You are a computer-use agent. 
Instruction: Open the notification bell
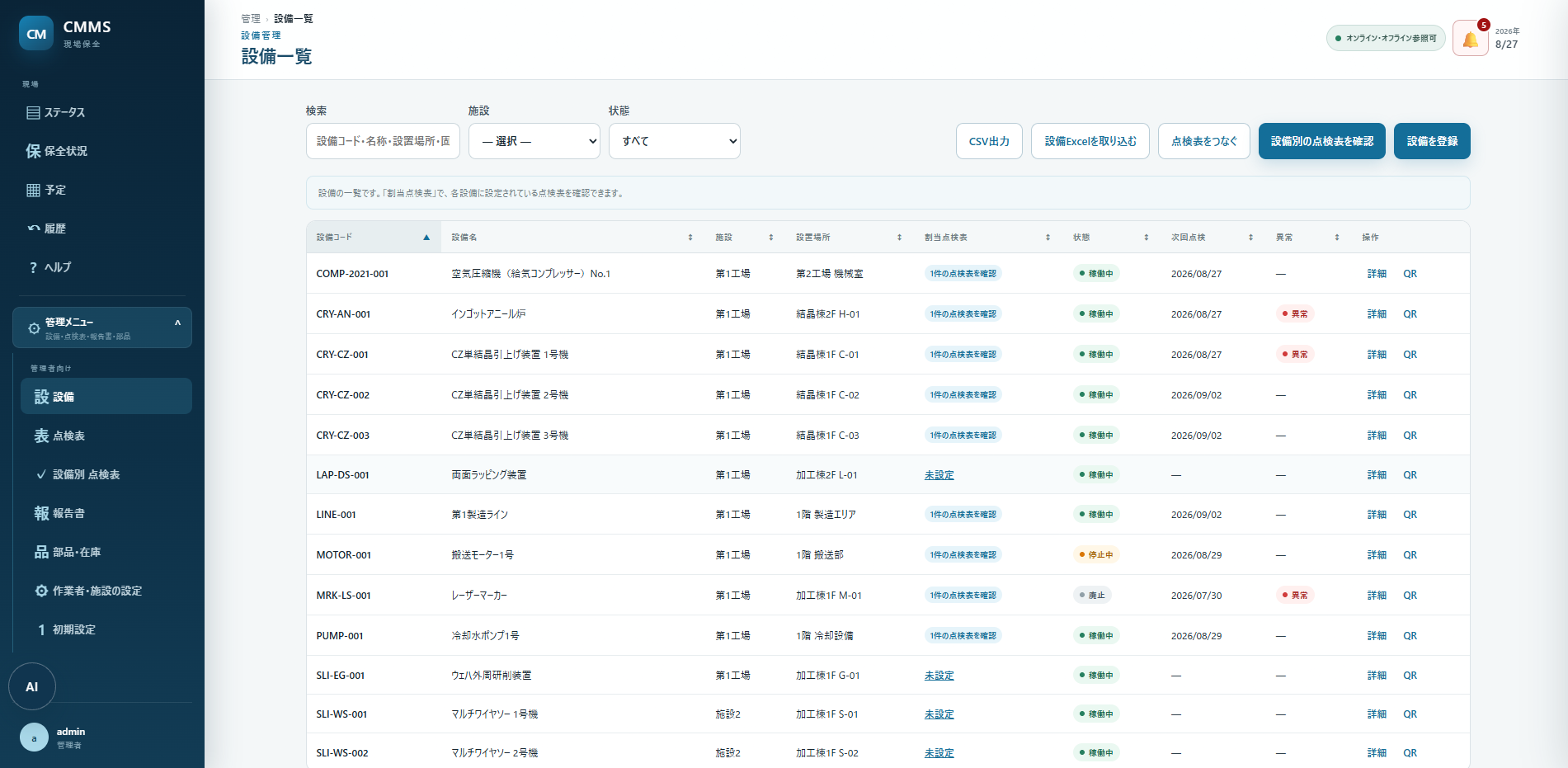click(x=1470, y=39)
